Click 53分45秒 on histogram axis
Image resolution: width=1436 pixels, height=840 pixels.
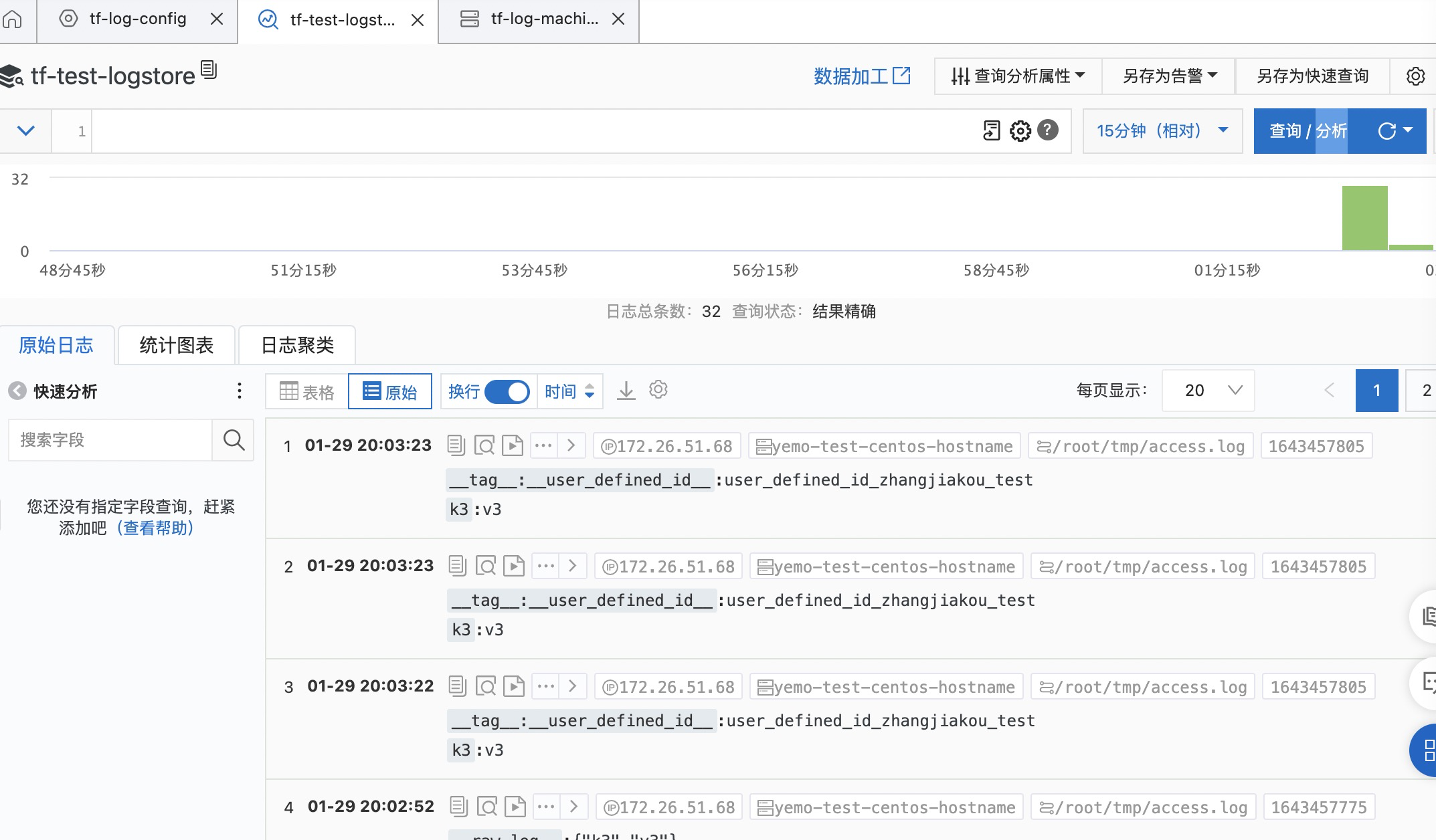coord(535,270)
